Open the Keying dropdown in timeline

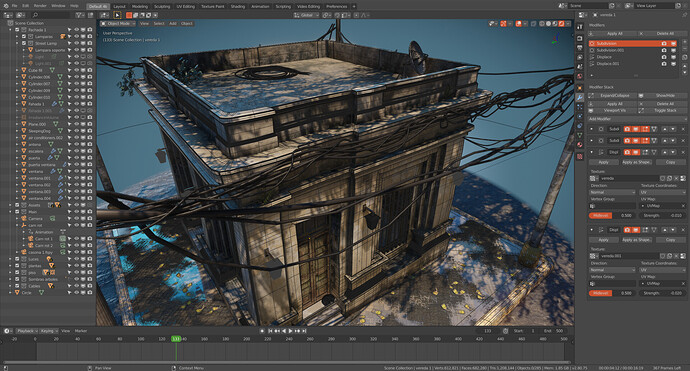point(48,331)
